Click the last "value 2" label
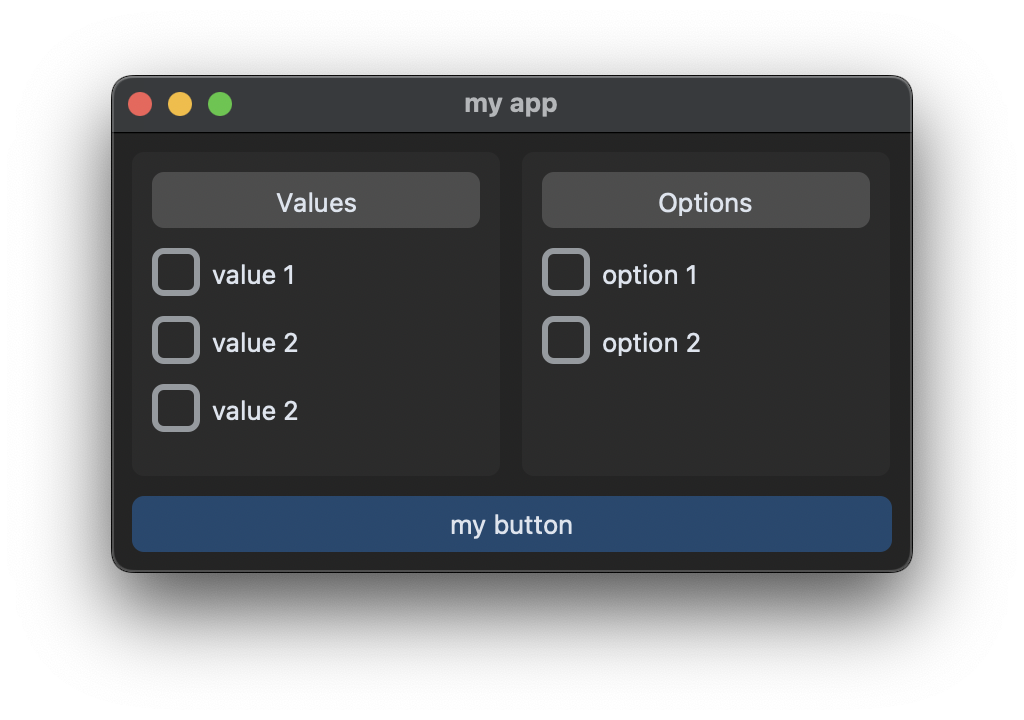This screenshot has height=720, width=1024. 254,410
